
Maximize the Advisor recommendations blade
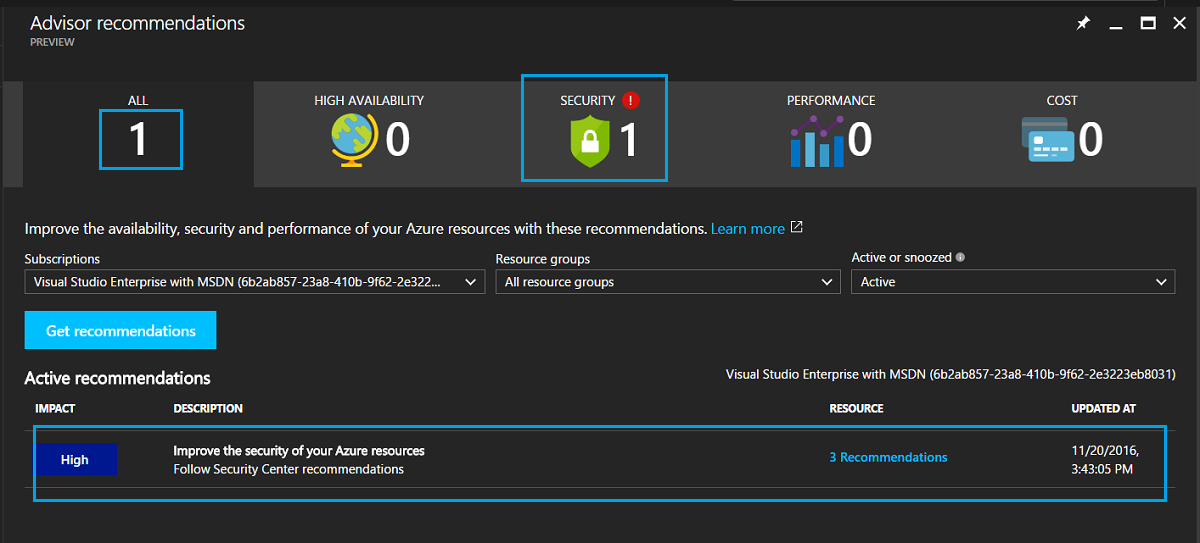[1148, 23]
